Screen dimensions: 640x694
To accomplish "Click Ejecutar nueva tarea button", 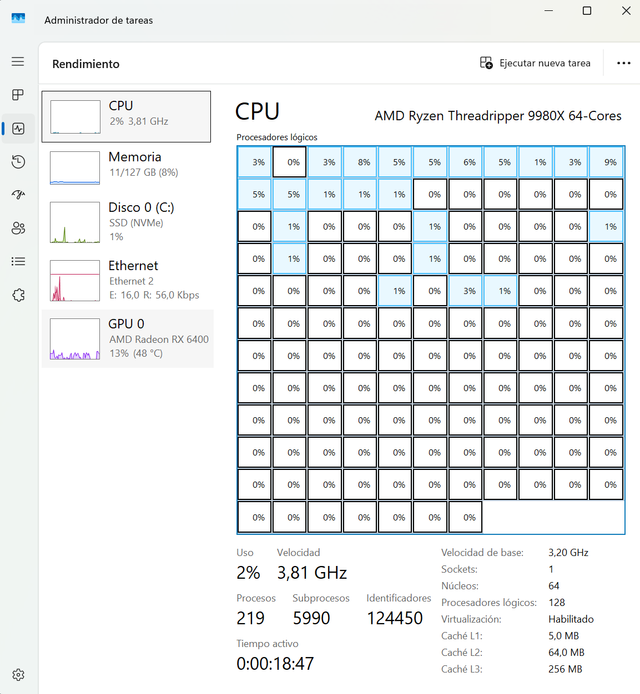I will [535, 63].
